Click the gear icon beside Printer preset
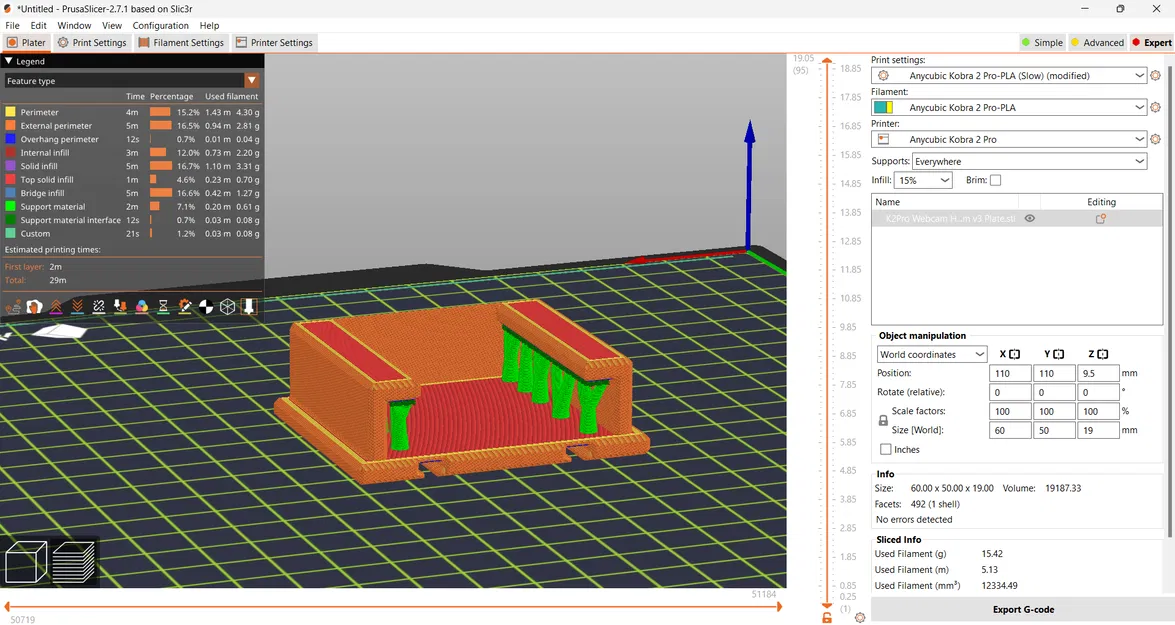The width and height of the screenshot is (1175, 625). [1155, 139]
